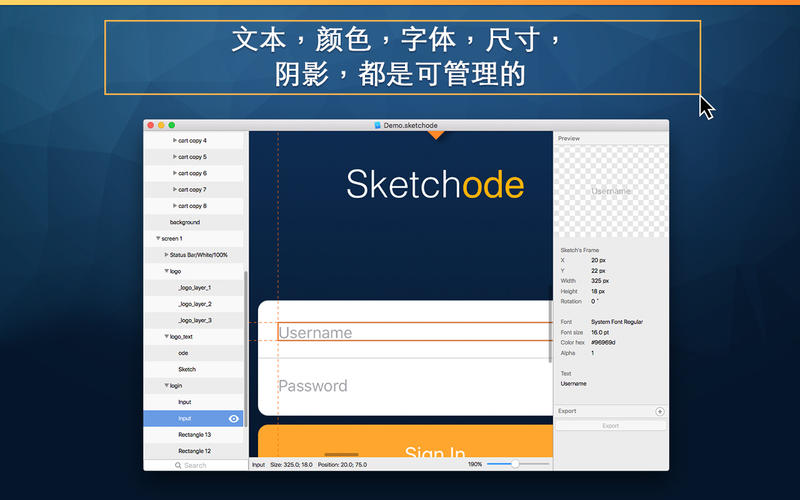Click the zoom slider track beside the 190% label

[518, 464]
